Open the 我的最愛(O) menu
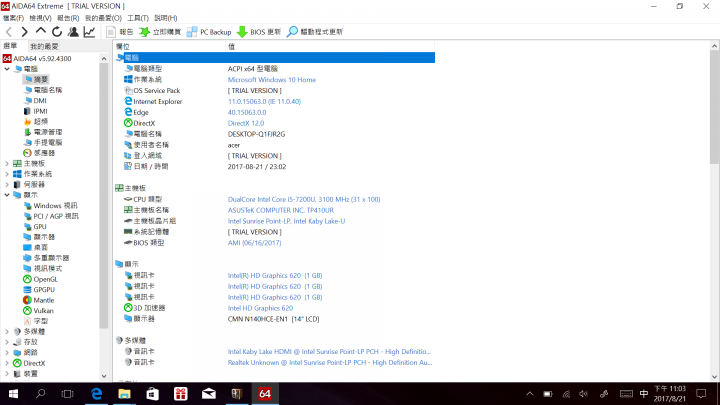This screenshot has height=405, width=720. 103,18
